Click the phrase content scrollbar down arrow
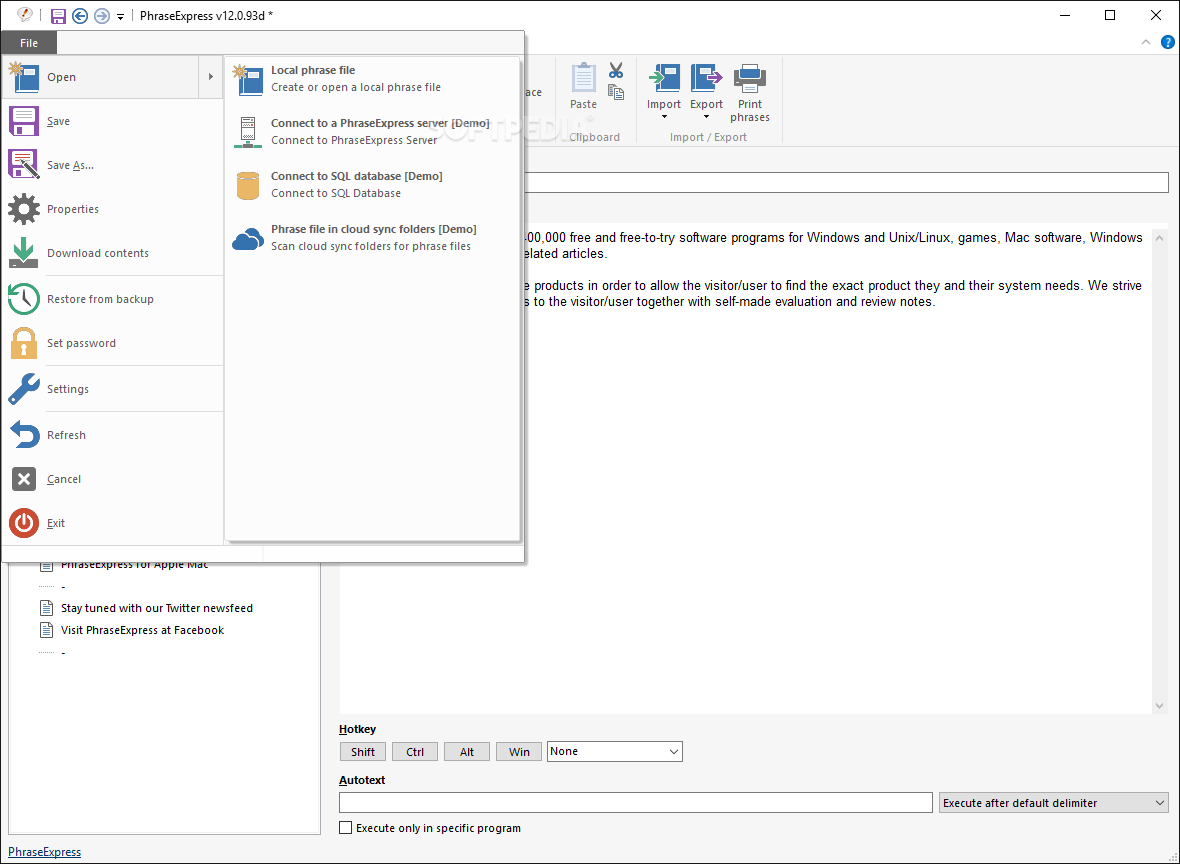1180x864 pixels. tap(1159, 706)
